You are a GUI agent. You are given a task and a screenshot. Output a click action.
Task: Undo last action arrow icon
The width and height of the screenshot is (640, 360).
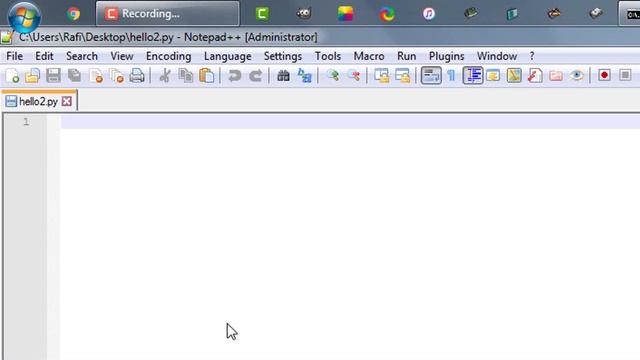coord(235,76)
